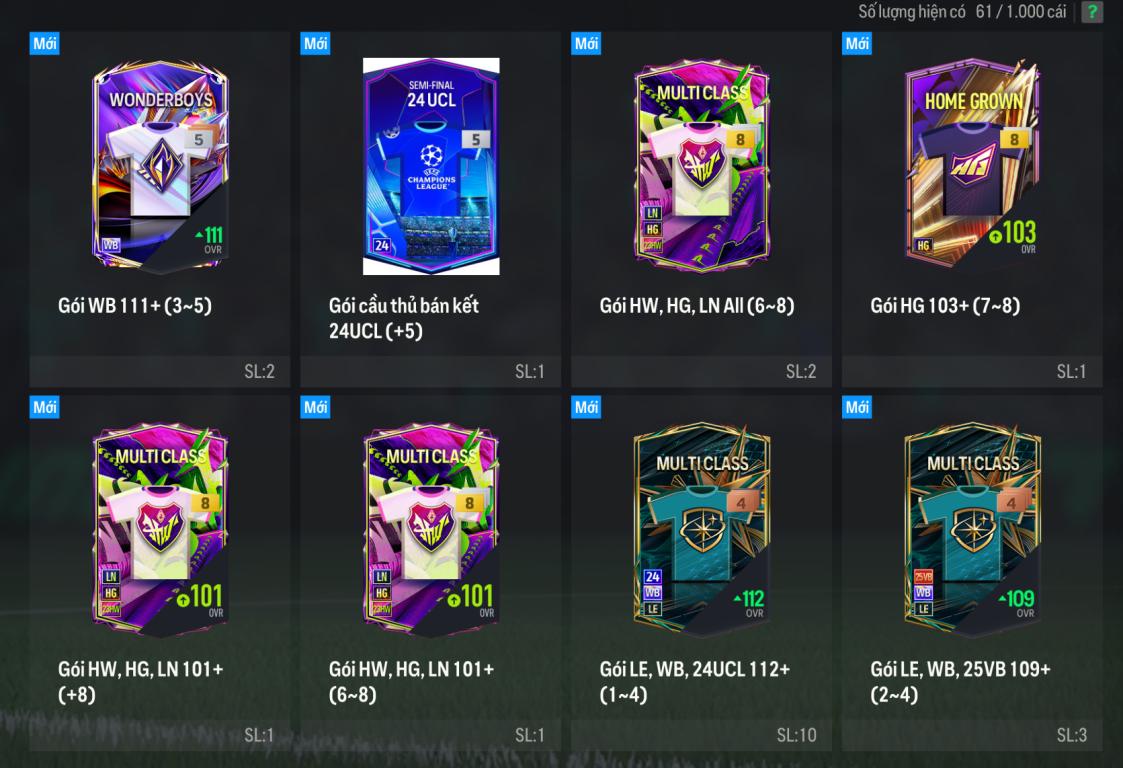The image size is (1123, 768).
Task: Click the SL:10 quantity bar
Action: pos(701,735)
